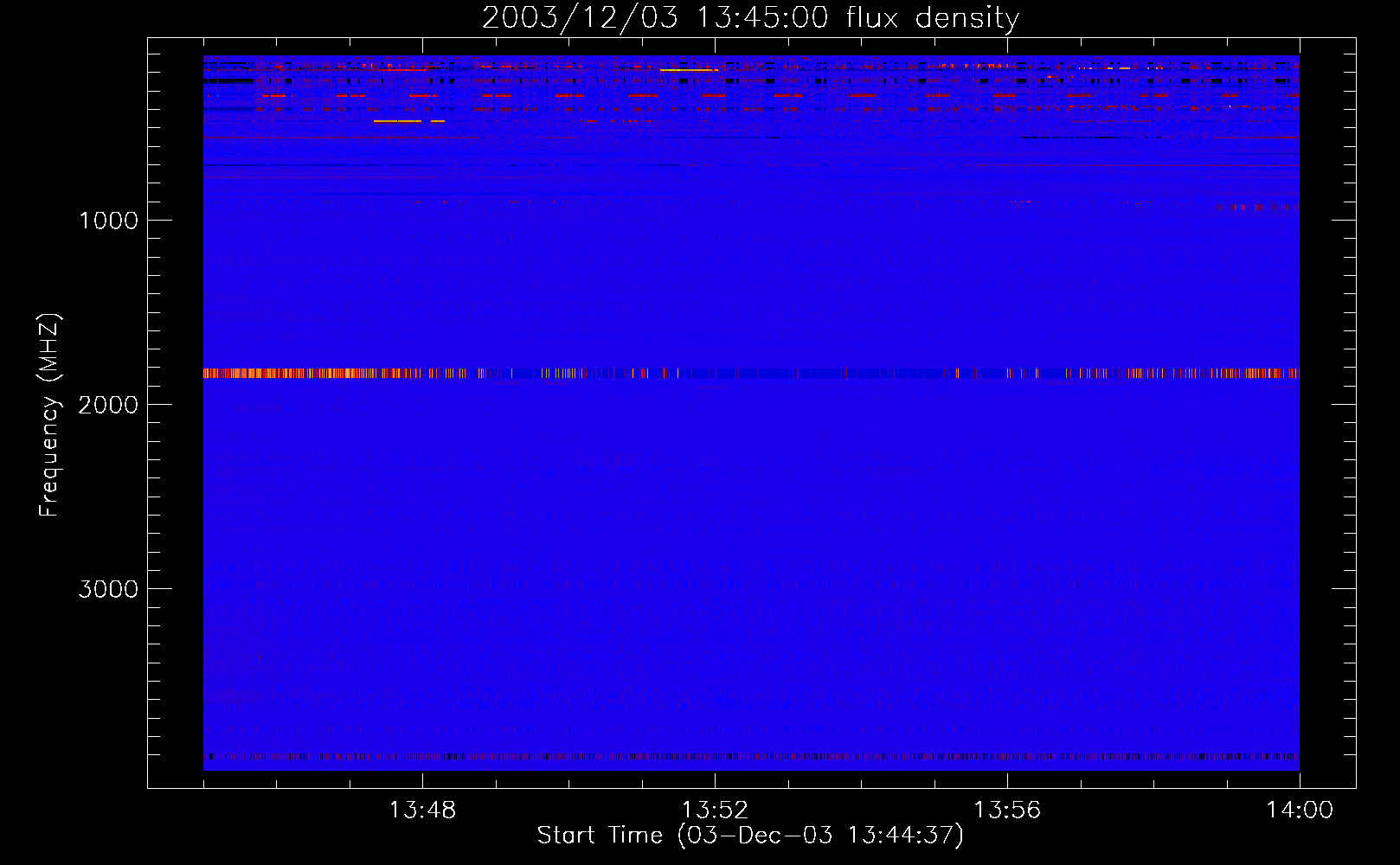Click the 'Frequency (MHZ)' y-axis label
Image resolution: width=1400 pixels, height=865 pixels.
(49, 415)
